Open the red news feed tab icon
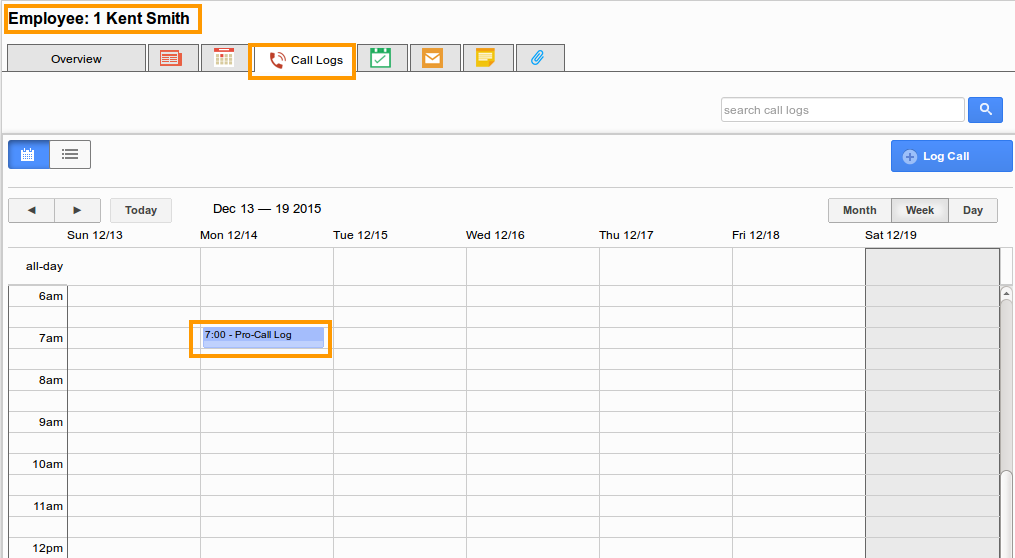 point(171,58)
